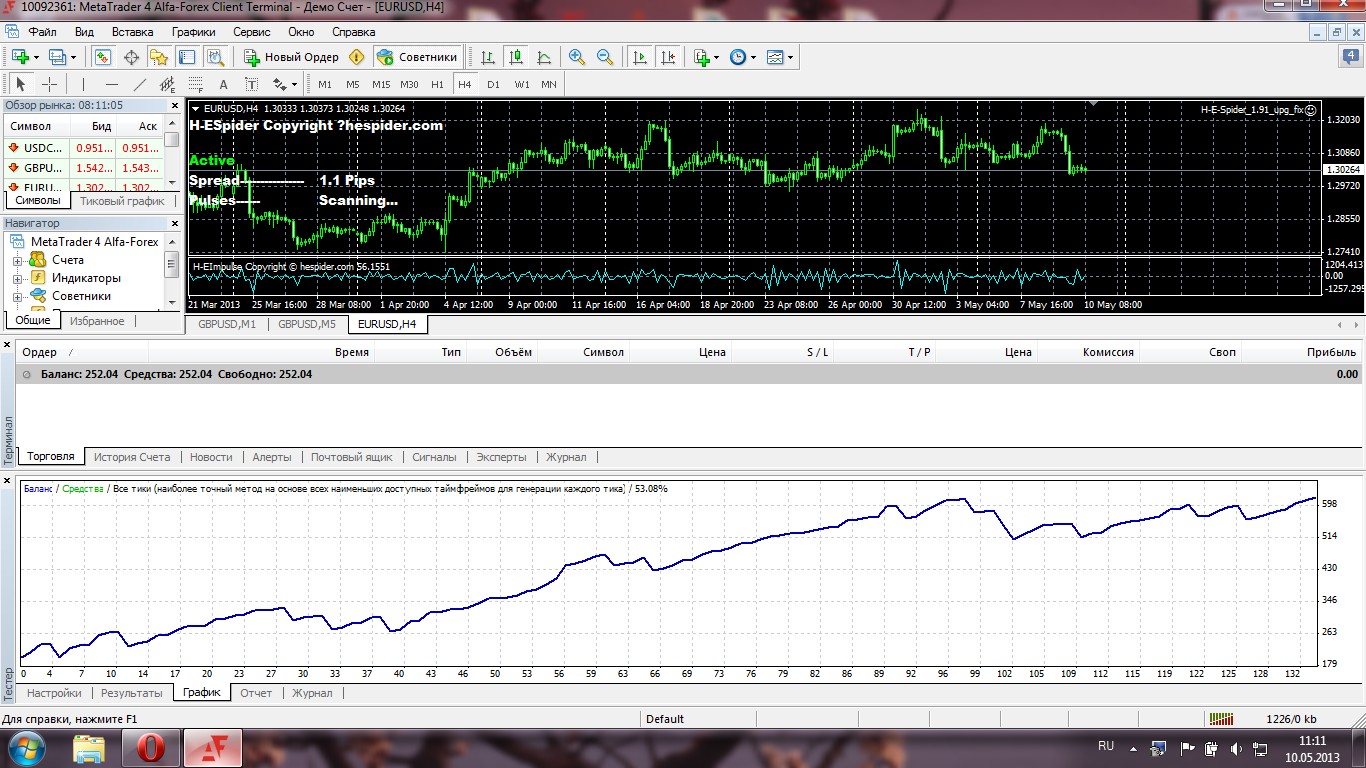Toggle the Strategy Tester magnifier icon
The width and height of the screenshot is (1366, 768).
(214, 57)
